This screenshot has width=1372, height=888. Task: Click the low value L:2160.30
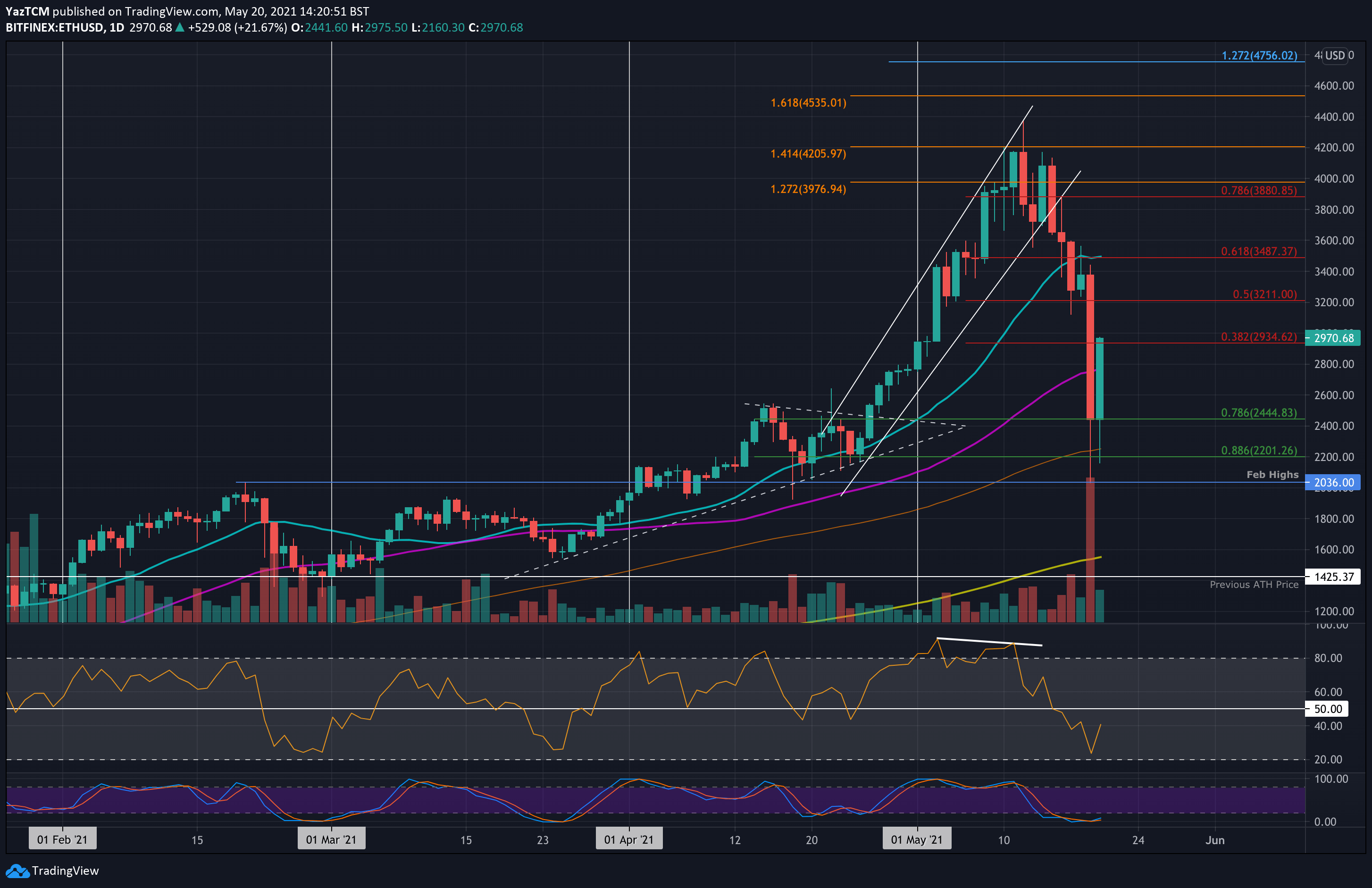tap(437, 28)
